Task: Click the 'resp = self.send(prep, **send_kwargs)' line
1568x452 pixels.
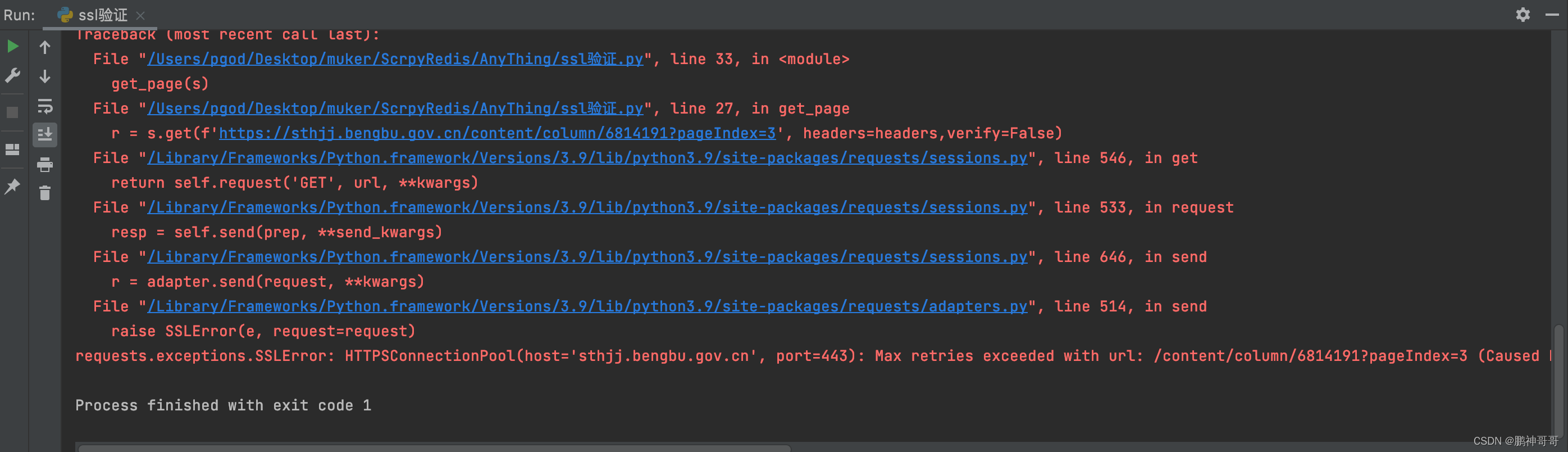Action: coord(276,233)
